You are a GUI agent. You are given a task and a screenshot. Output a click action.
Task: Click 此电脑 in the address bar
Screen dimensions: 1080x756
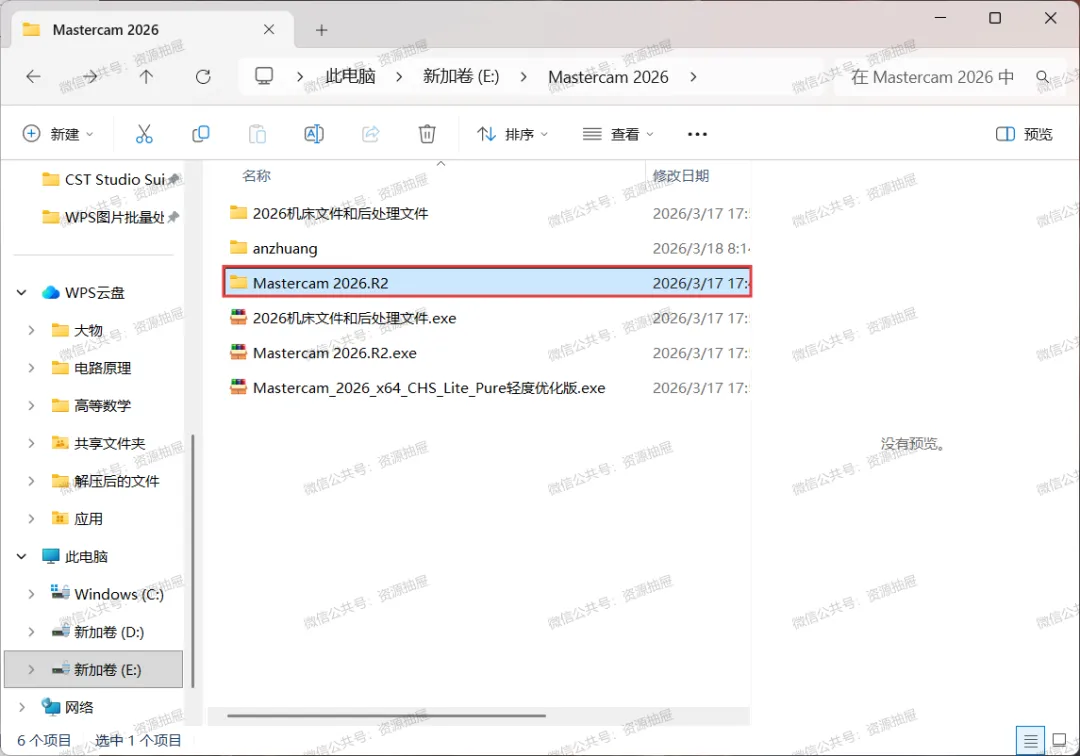pyautogui.click(x=350, y=76)
